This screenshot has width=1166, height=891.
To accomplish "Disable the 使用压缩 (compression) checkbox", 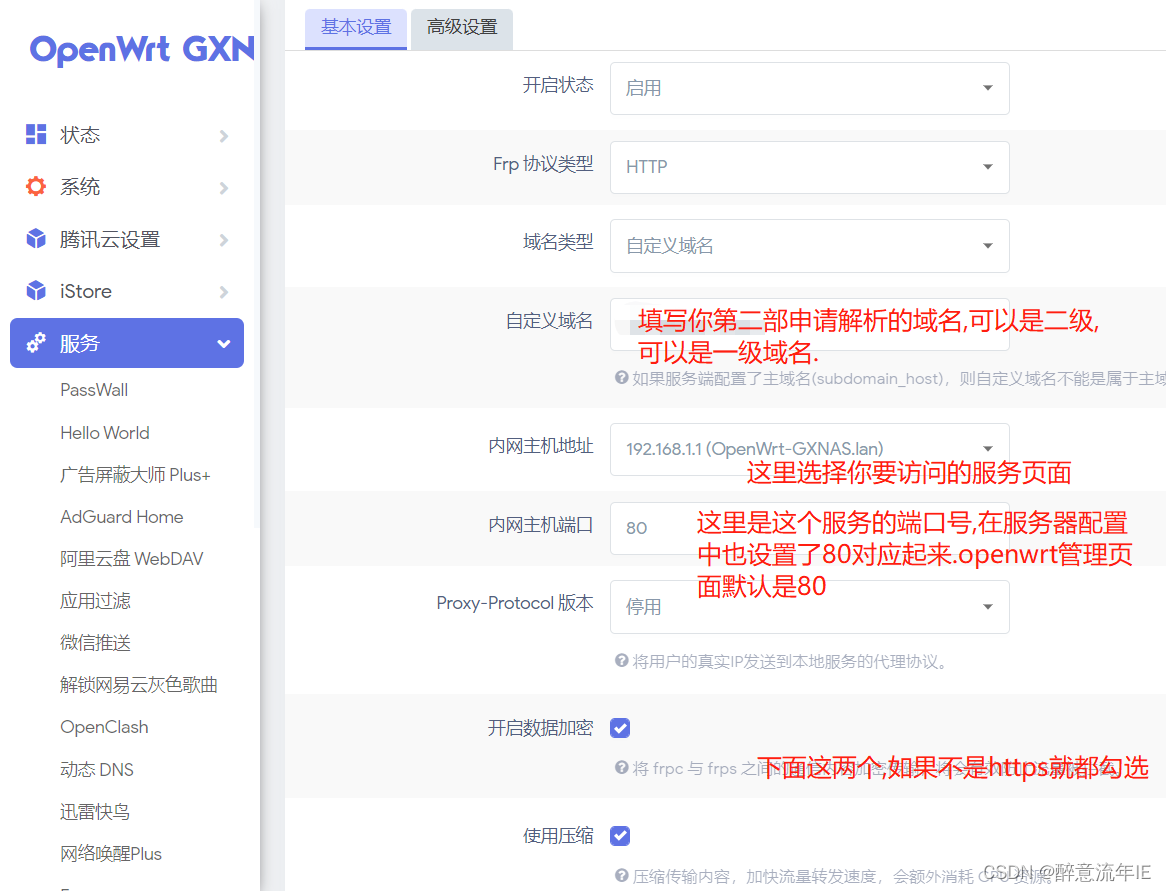I will click(x=620, y=835).
